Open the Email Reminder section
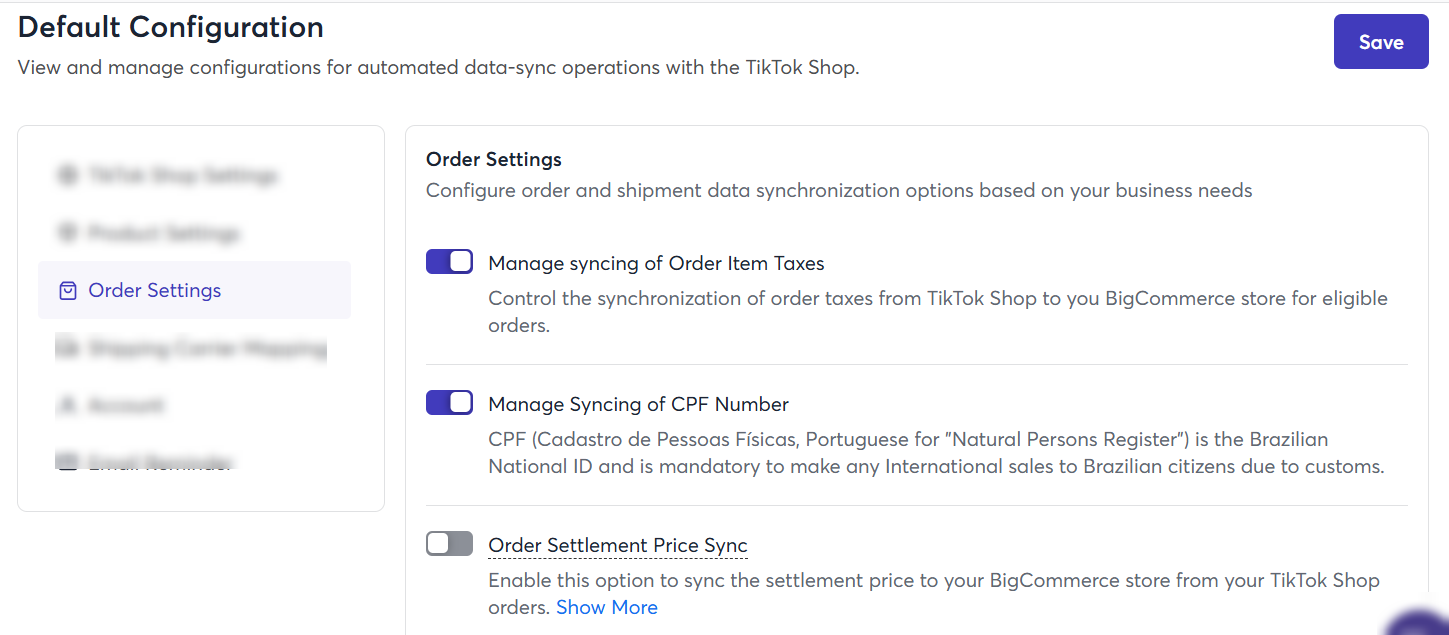This screenshot has width=1449, height=635. (195, 462)
